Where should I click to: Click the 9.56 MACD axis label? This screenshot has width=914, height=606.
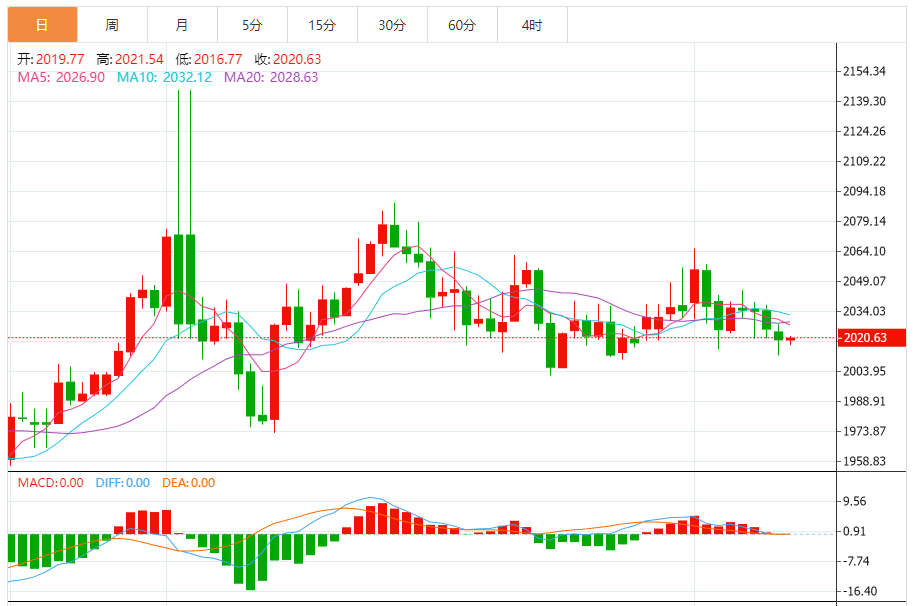pos(855,502)
